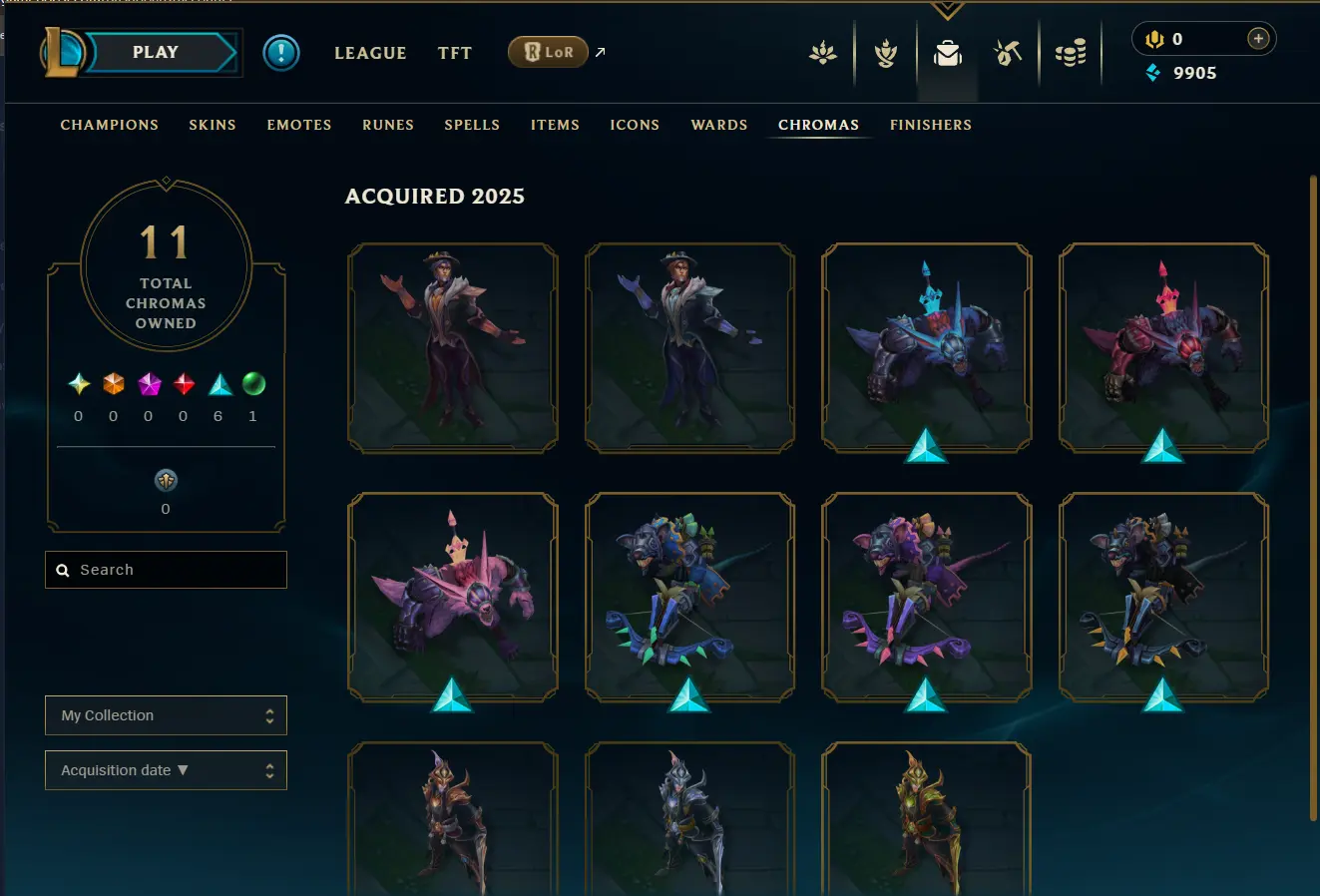Screen dimensions: 1320x896
Task: Open the Wards tab
Action: (x=719, y=125)
